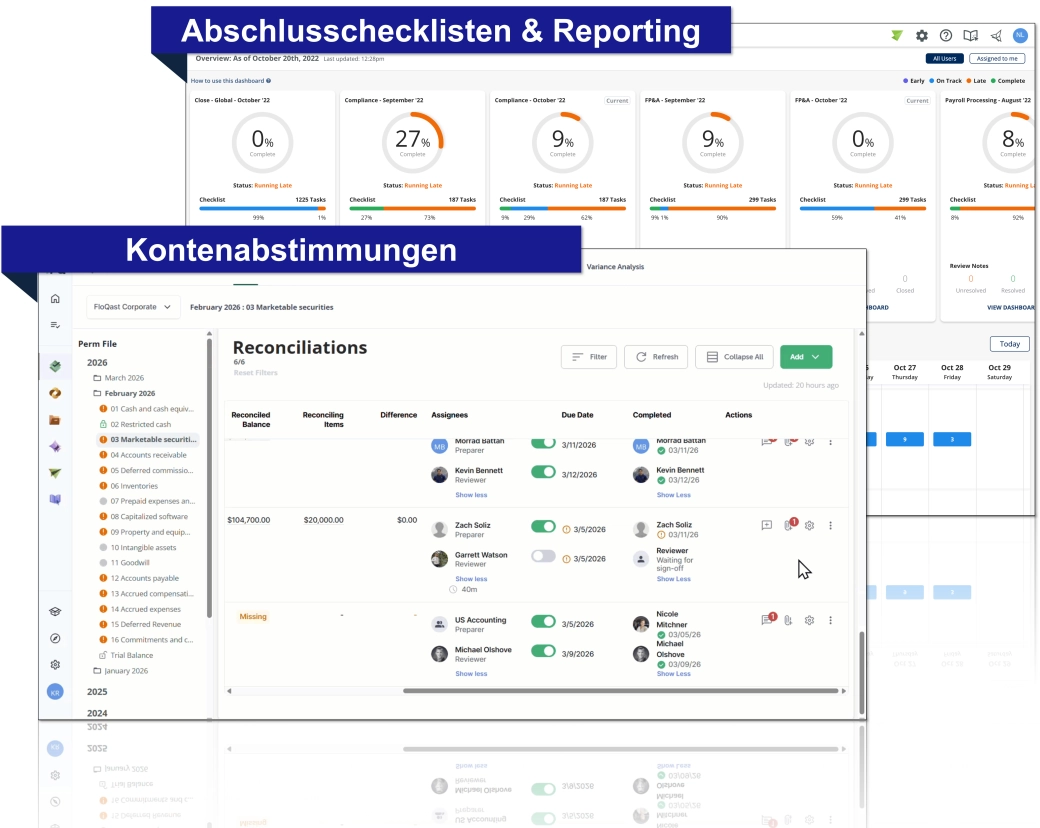The width and height of the screenshot is (1040, 828).
Task: Click Close Global October checklist progress bar
Action: pyautogui.click(x=263, y=208)
